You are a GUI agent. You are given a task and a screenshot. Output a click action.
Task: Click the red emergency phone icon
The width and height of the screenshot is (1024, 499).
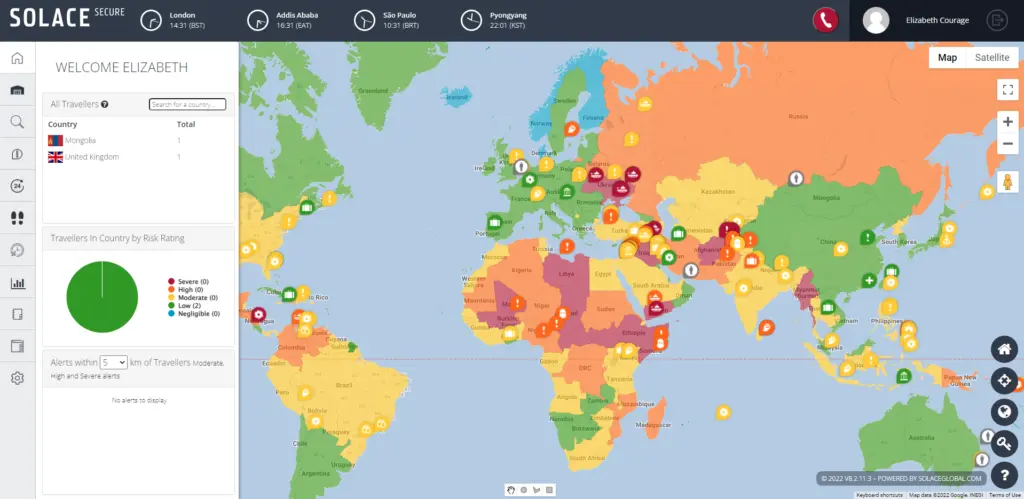tap(825, 20)
